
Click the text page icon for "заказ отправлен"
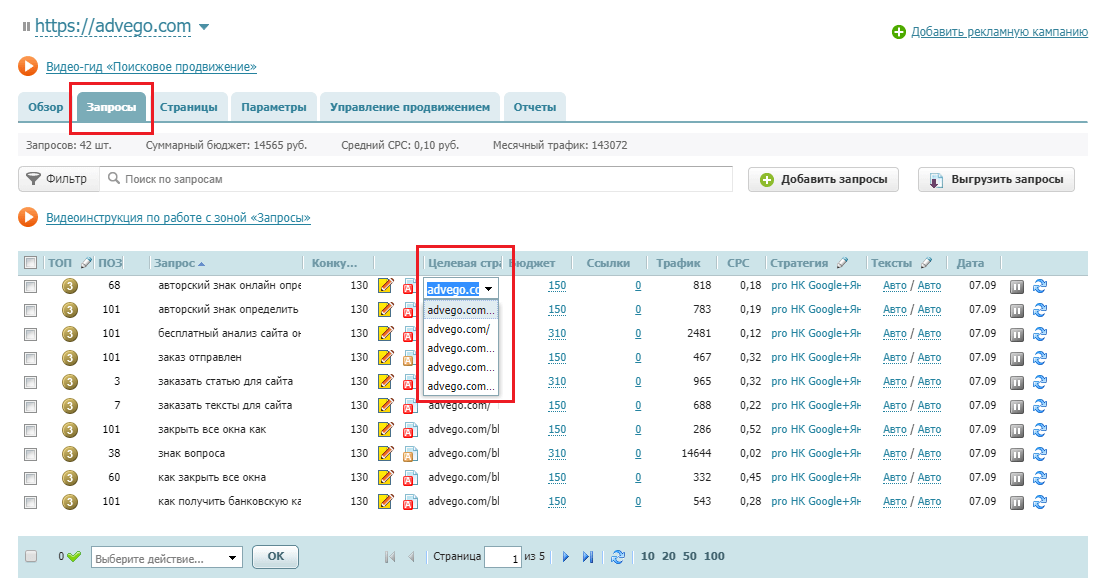tap(409, 358)
